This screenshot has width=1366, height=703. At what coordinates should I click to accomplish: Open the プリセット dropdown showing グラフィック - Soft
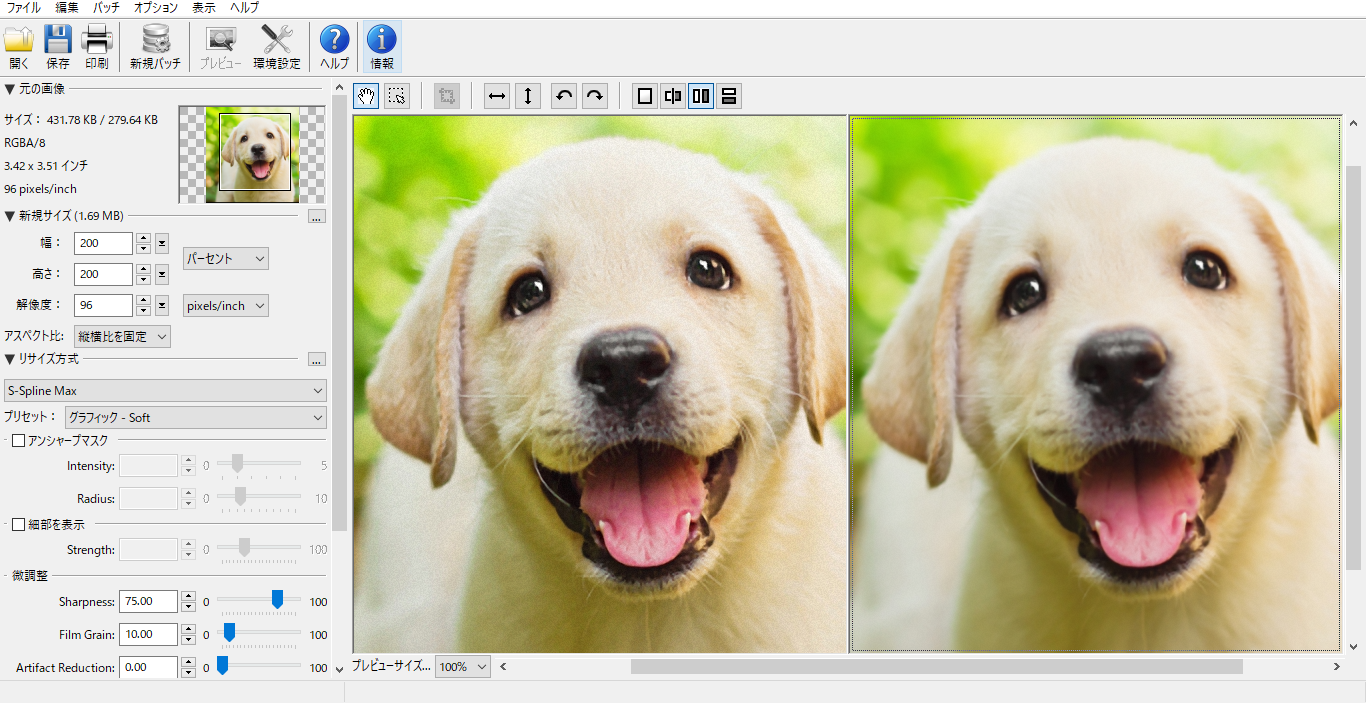click(195, 417)
